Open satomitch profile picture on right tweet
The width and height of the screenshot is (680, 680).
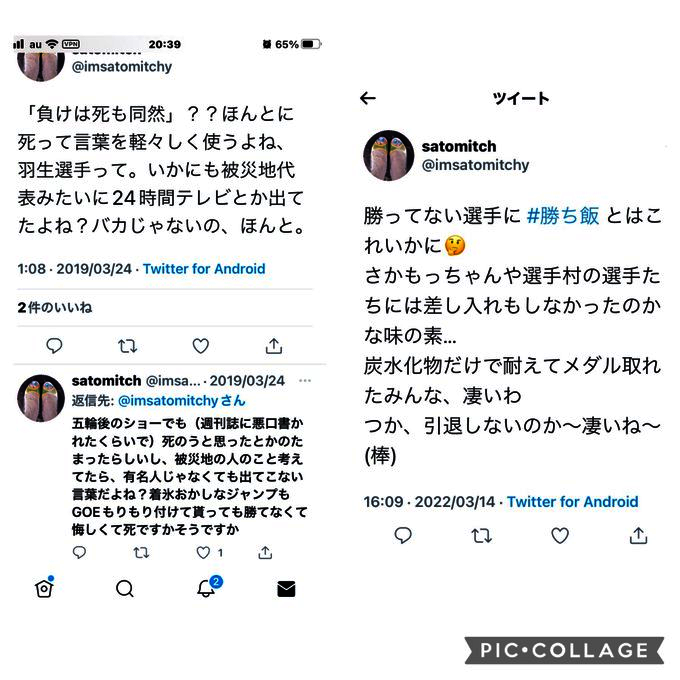[389, 155]
